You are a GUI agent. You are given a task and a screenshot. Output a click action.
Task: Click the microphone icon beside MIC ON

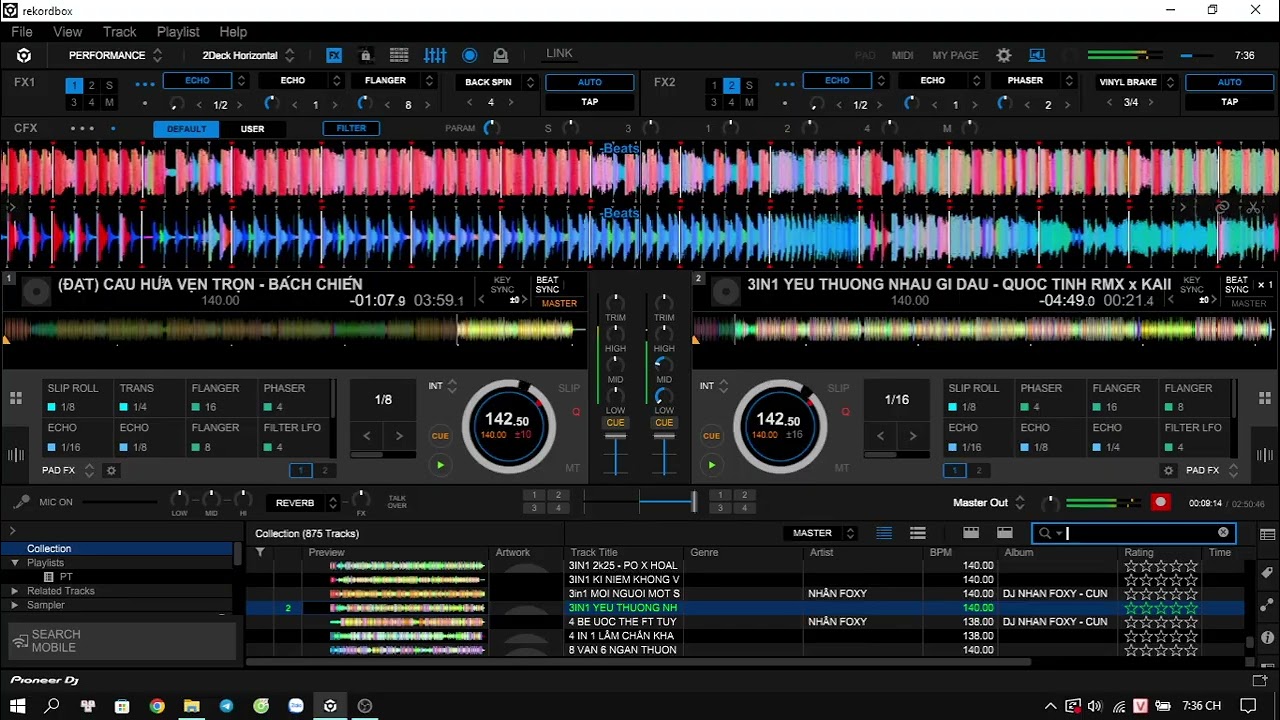pyautogui.click(x=20, y=502)
